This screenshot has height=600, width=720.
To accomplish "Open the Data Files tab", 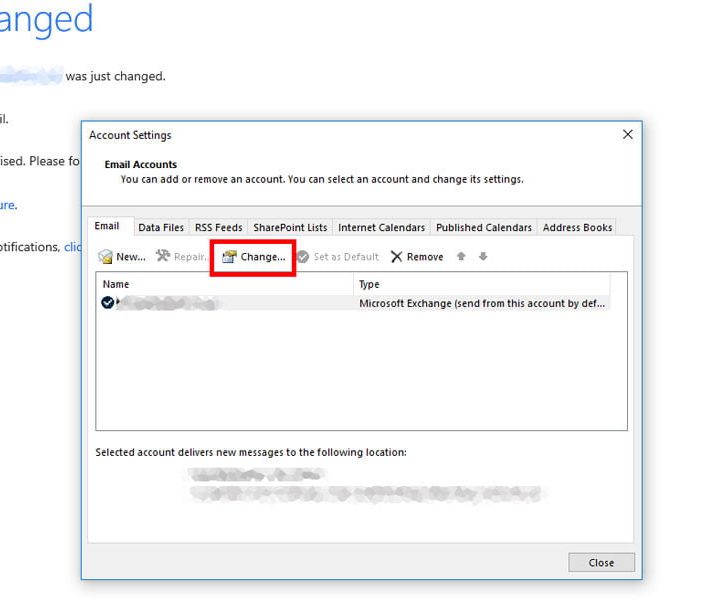I will point(161,228).
